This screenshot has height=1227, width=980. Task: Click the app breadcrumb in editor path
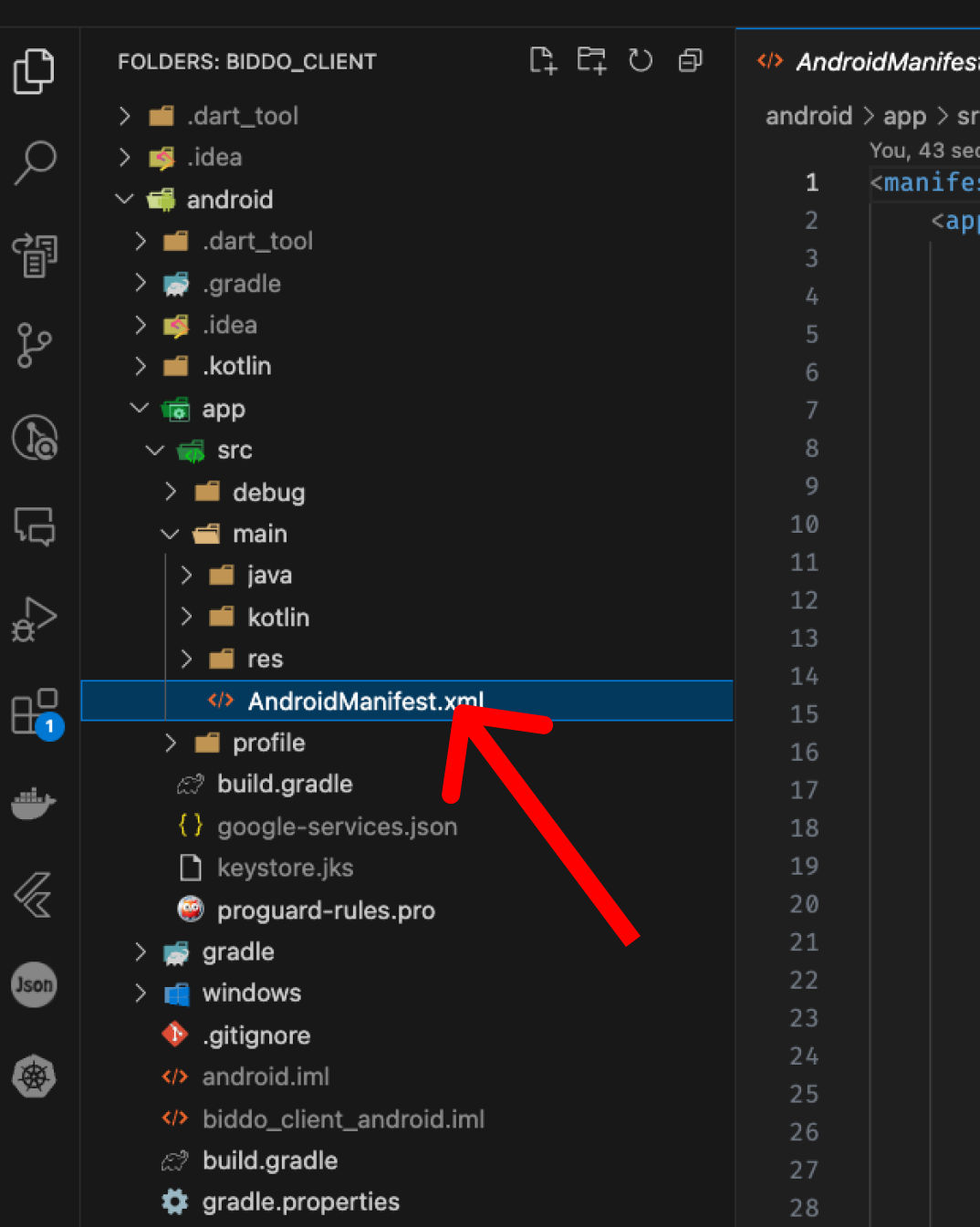pyautogui.click(x=904, y=116)
